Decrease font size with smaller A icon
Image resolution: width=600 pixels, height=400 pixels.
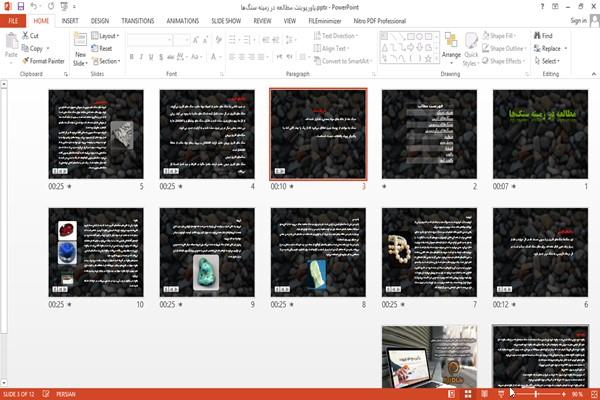pos(206,40)
